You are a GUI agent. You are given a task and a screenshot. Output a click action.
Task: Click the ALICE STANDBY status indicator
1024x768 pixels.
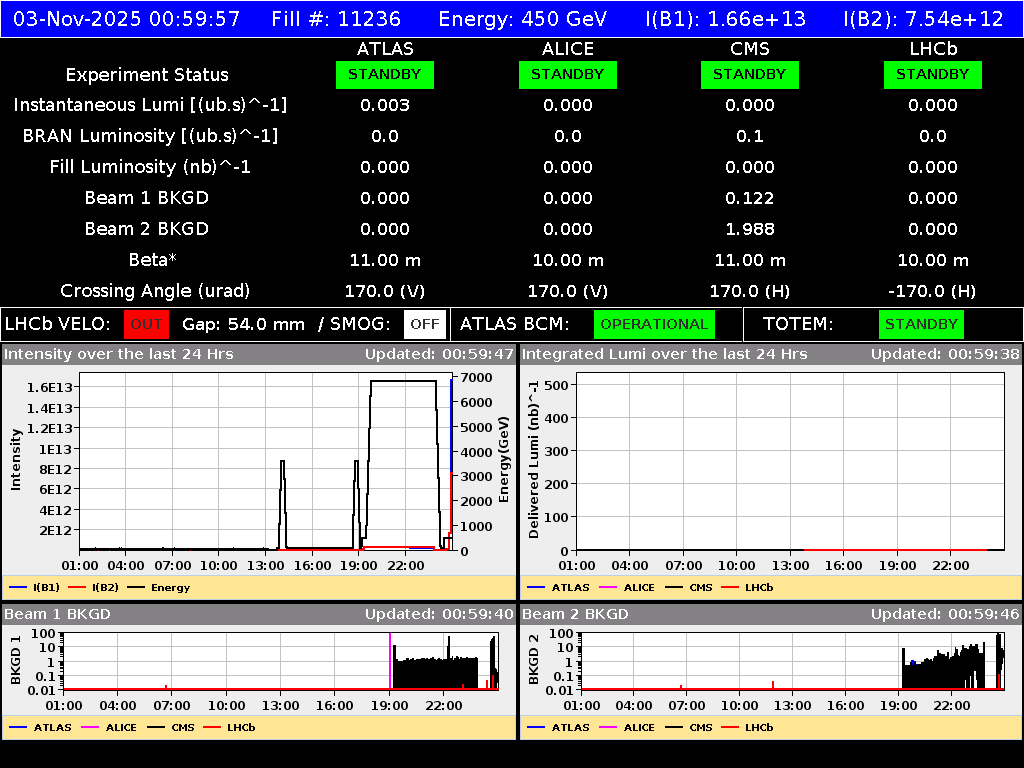(x=567, y=74)
